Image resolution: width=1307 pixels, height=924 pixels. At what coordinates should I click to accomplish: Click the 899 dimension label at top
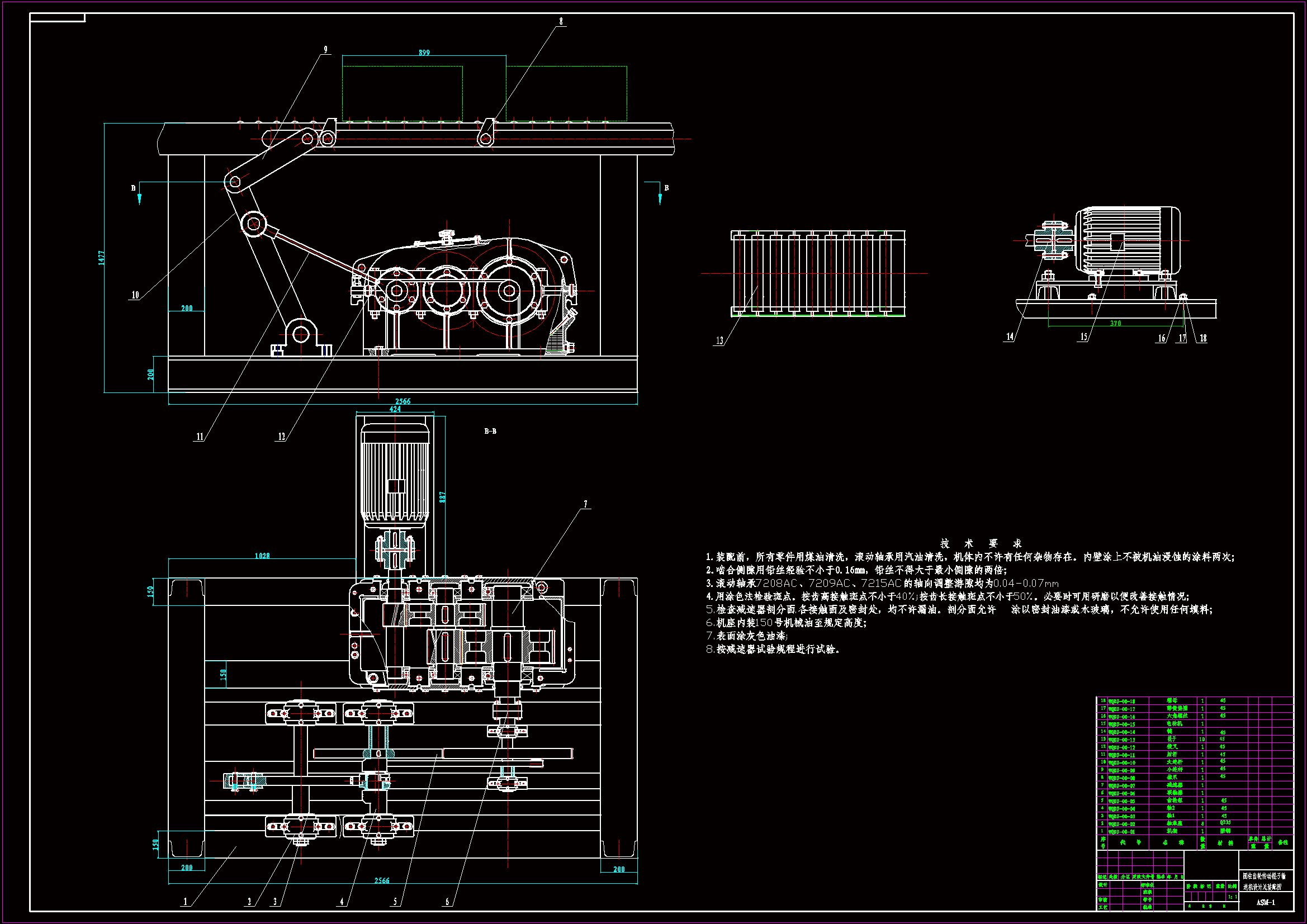424,53
